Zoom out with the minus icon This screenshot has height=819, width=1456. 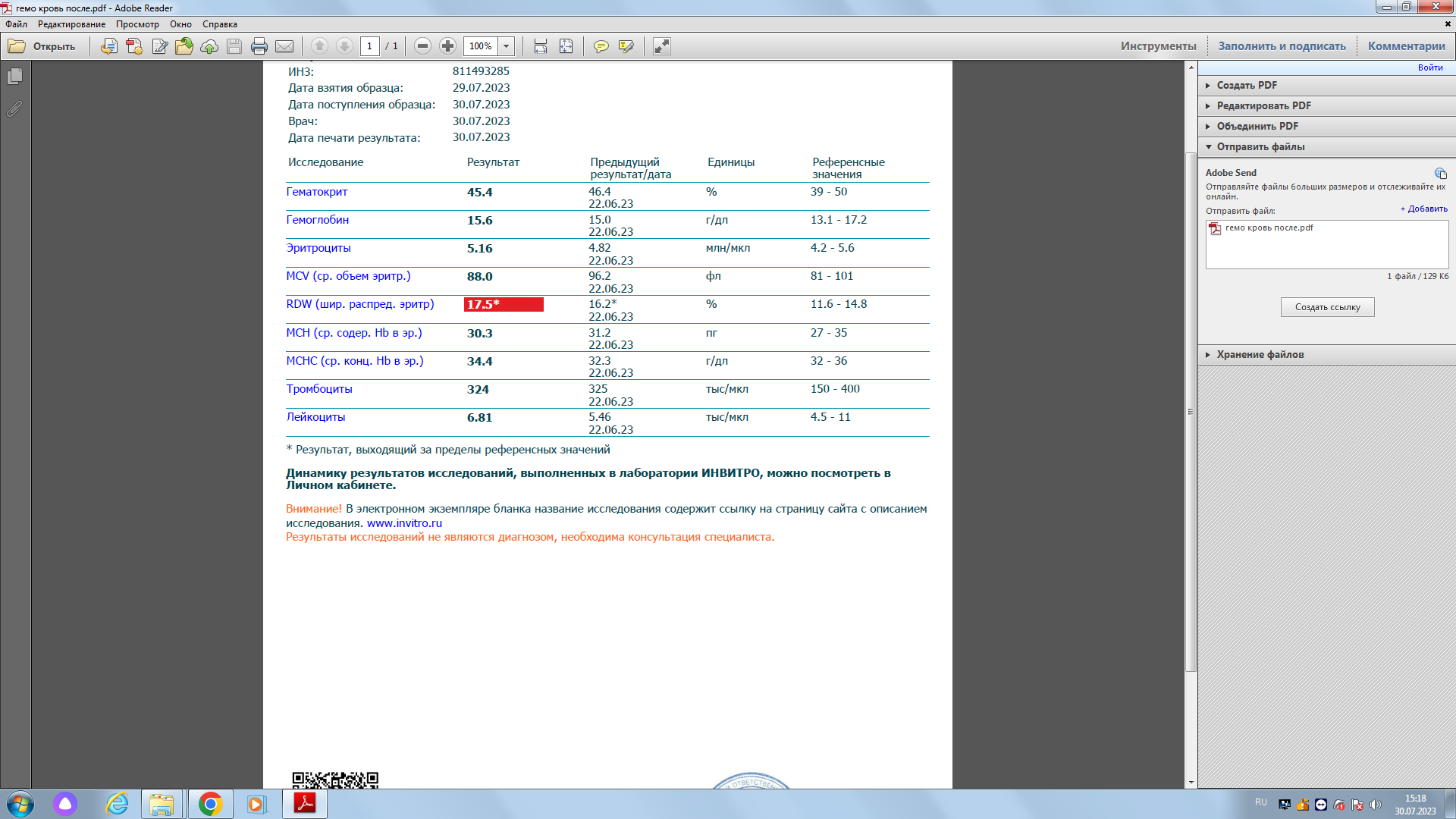pos(423,46)
